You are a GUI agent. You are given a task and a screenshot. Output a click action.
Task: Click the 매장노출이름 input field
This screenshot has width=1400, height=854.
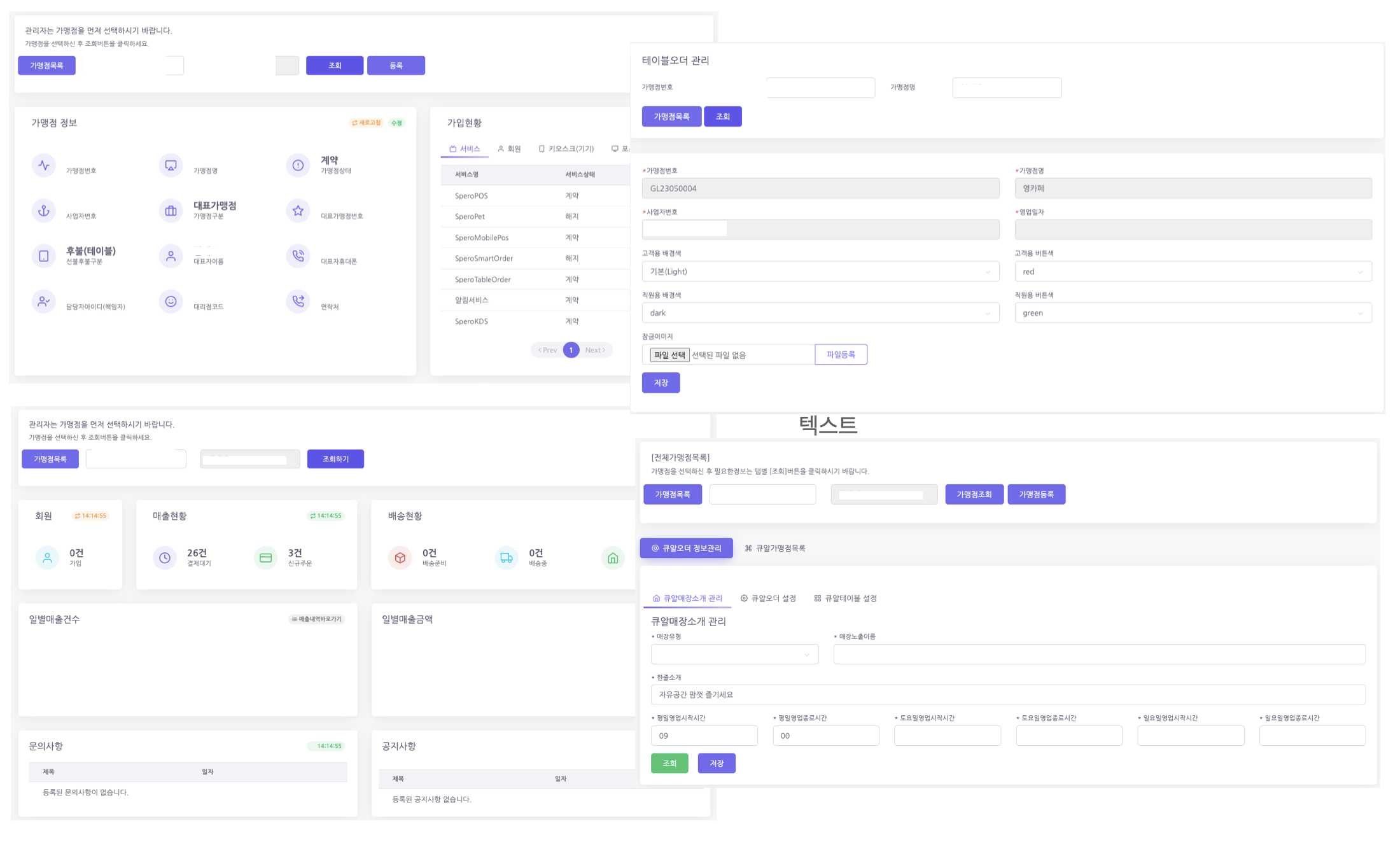[x=1099, y=654]
